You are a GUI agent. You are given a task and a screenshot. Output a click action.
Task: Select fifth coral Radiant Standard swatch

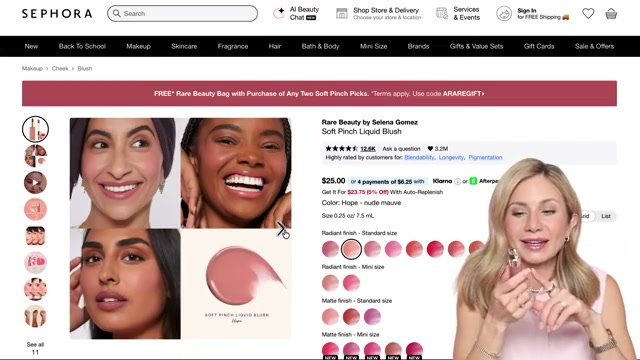[x=414, y=249]
